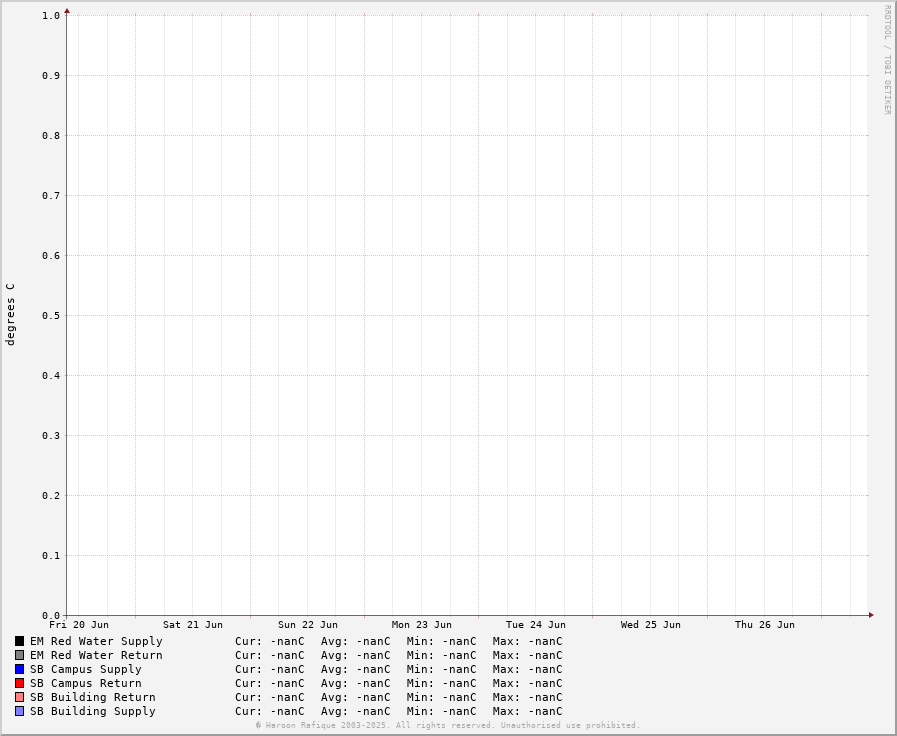Click the SB Building Supply legend label
This screenshot has width=897, height=736.
coord(92,711)
